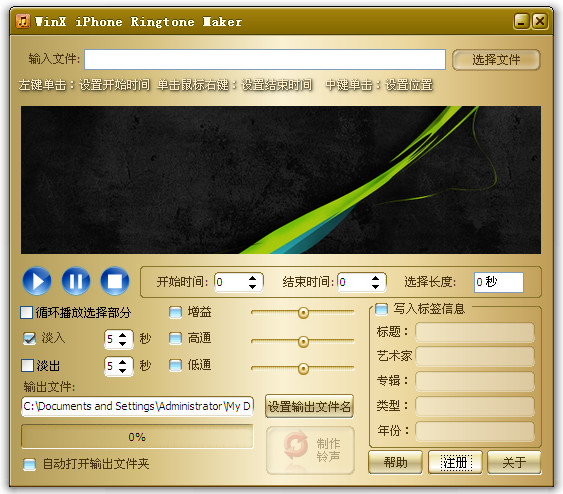This screenshot has height=494, width=563.
Task: Check 自动打开输出文件夹 auto-open folder option
Action: point(29,464)
